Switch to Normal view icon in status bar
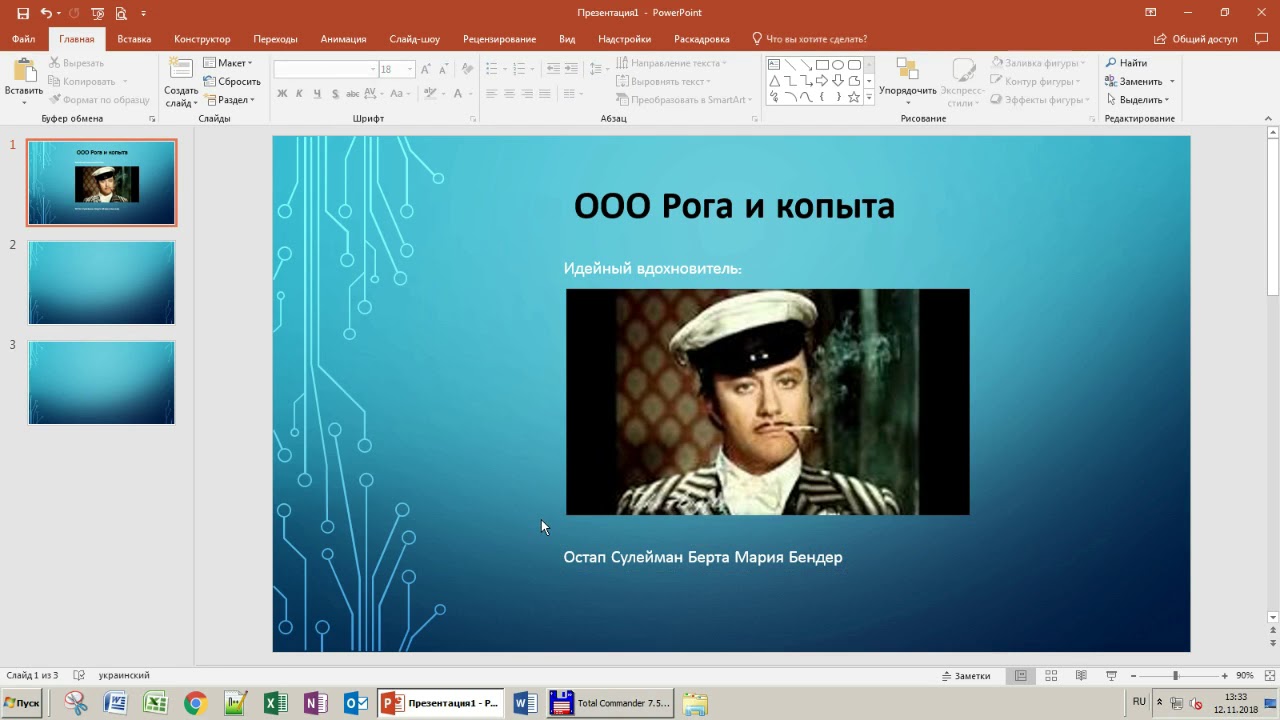The width and height of the screenshot is (1280, 720). [x=1021, y=676]
